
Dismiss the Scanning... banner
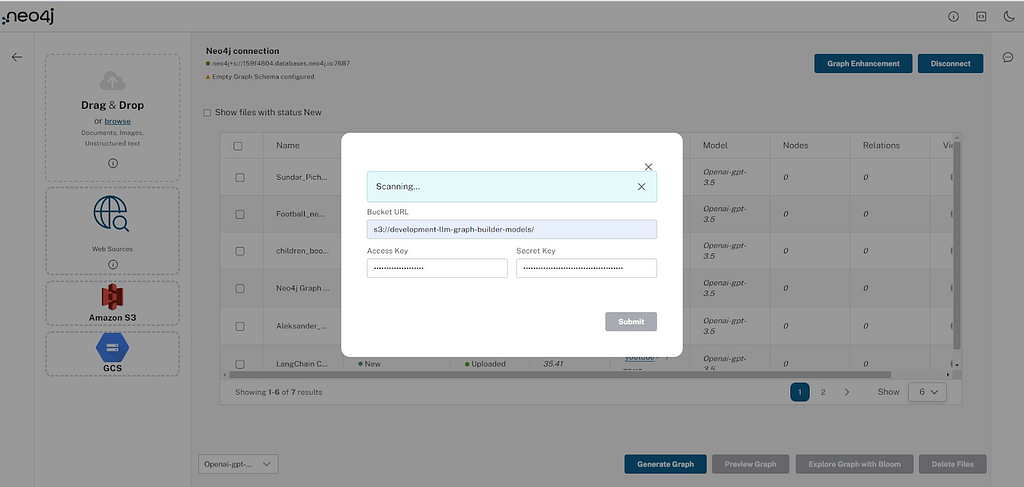[x=641, y=187]
